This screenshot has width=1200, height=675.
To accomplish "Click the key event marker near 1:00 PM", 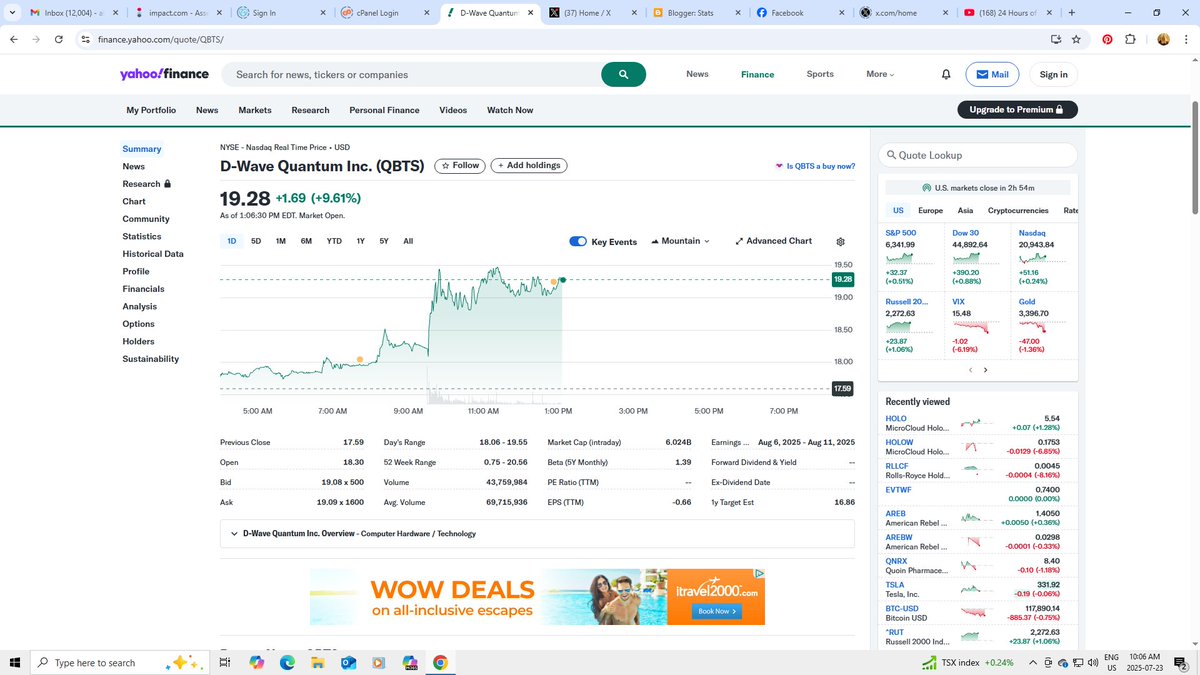I will point(554,282).
